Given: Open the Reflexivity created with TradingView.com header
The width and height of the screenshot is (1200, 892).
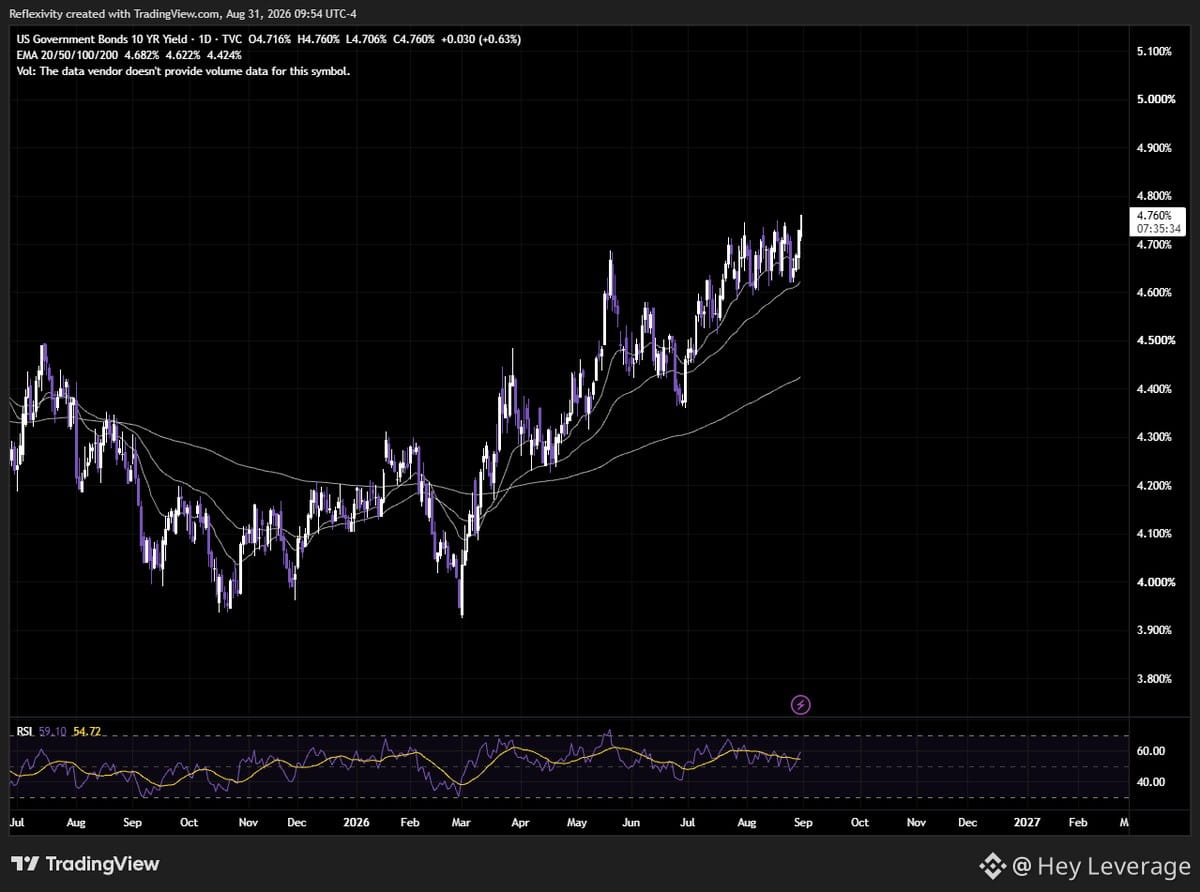Looking at the screenshot, I should click(x=182, y=12).
